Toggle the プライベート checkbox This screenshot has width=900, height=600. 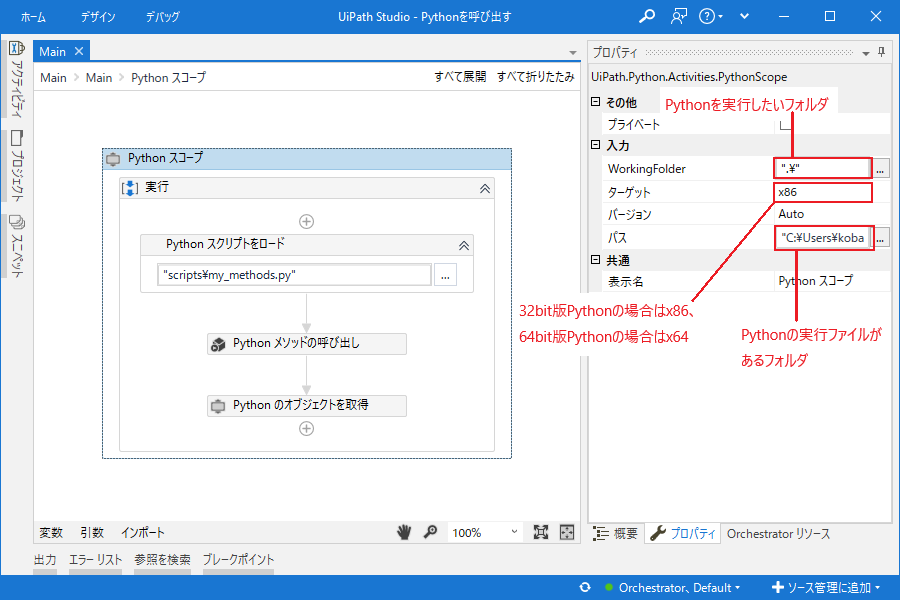point(786,124)
